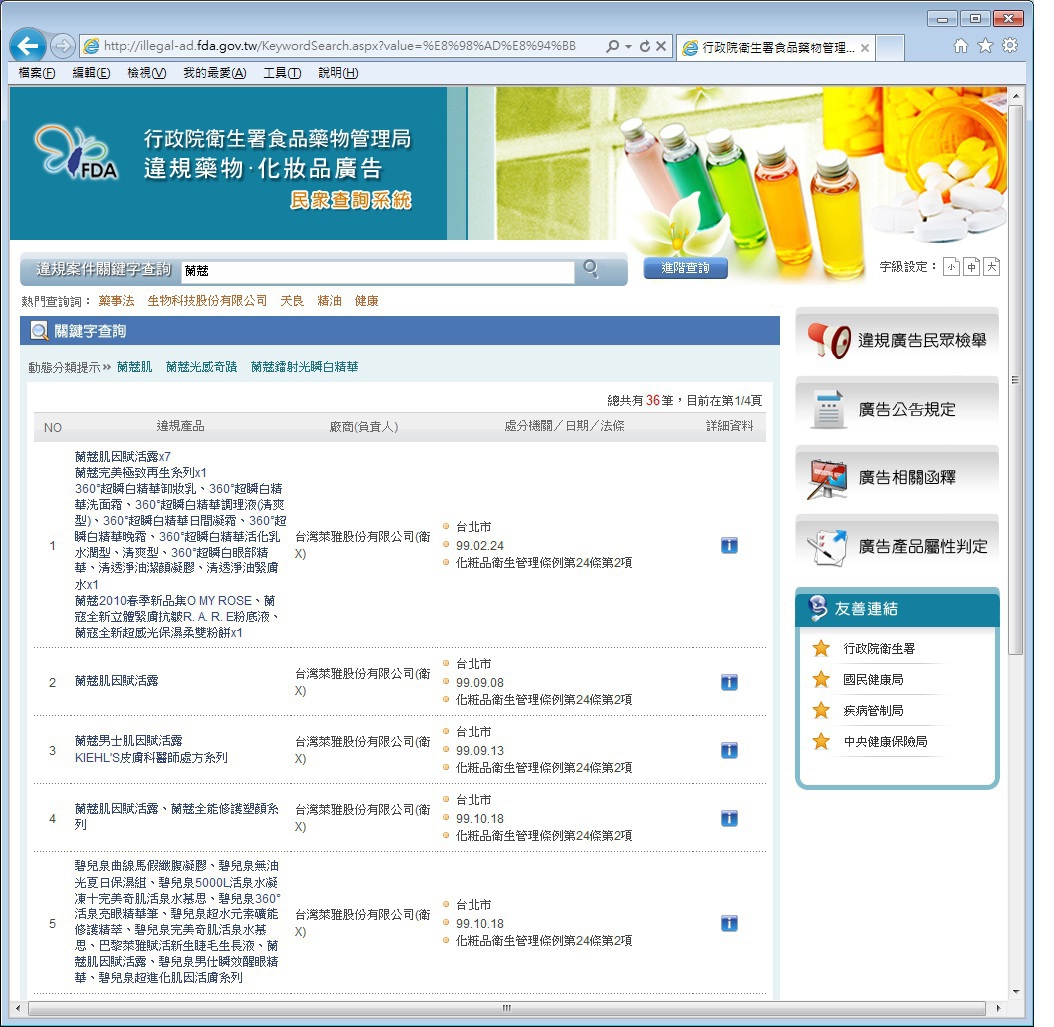Click the 廠商(負責人) column header
Viewport: 1054px width, 1027px height.
click(364, 427)
